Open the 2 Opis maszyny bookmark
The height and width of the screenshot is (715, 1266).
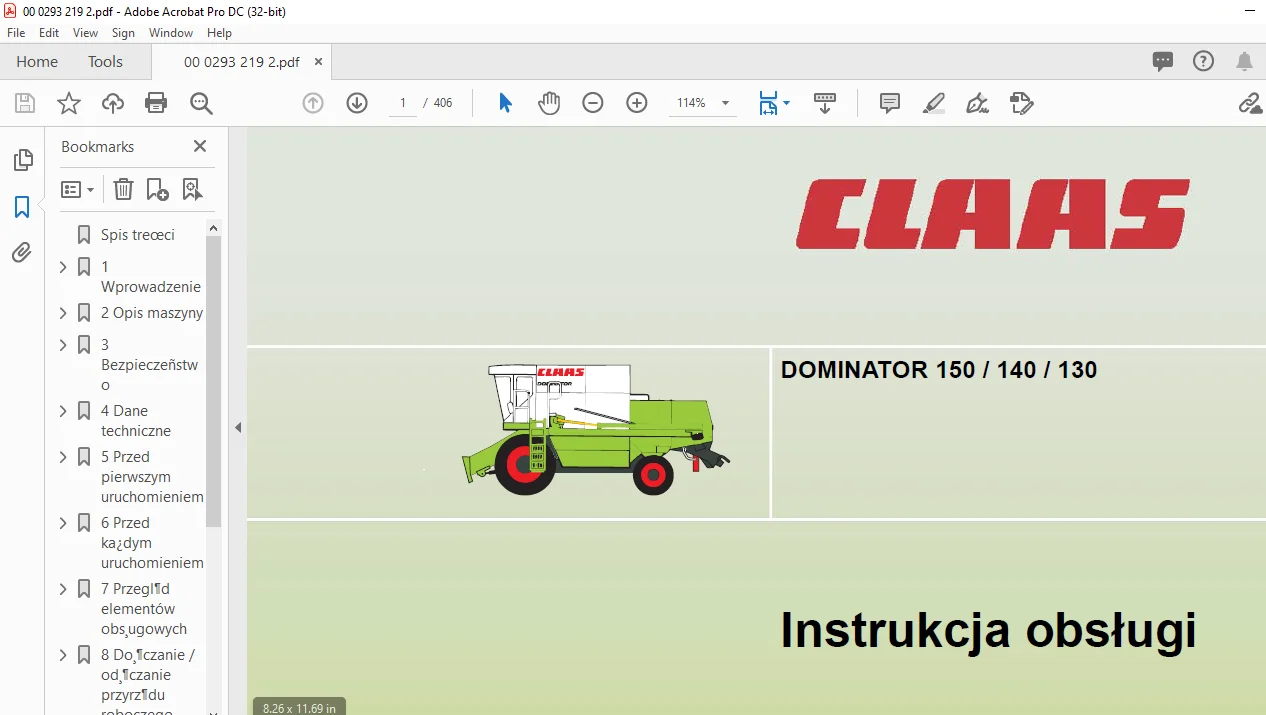(x=152, y=313)
